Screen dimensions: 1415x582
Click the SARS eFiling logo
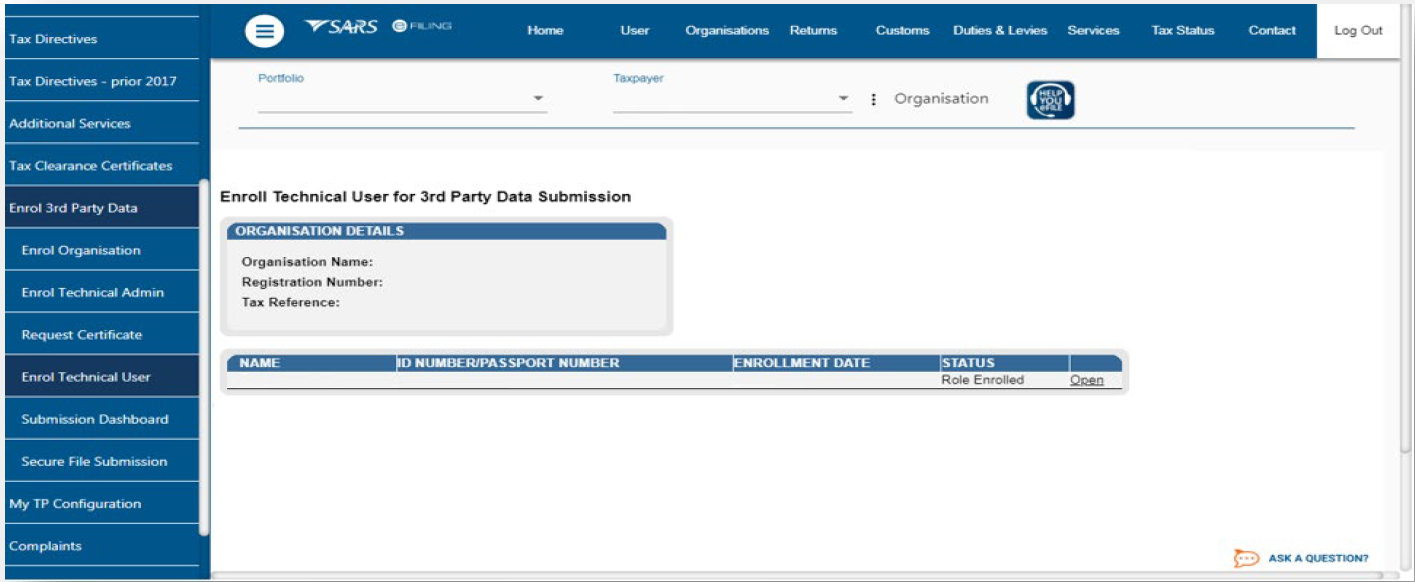[378, 27]
